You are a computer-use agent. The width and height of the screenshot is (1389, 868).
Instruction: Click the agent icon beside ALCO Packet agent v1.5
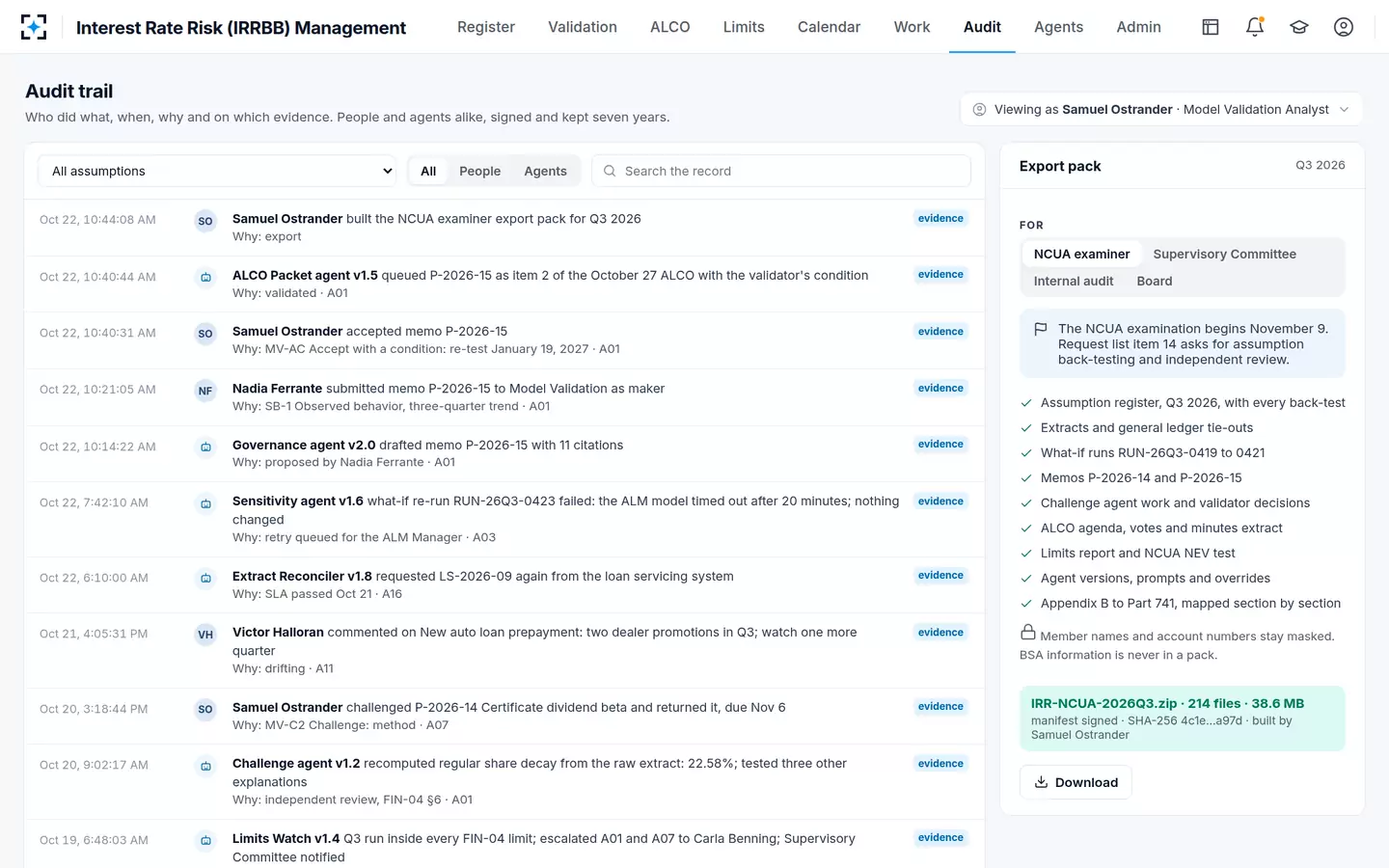coord(205,278)
